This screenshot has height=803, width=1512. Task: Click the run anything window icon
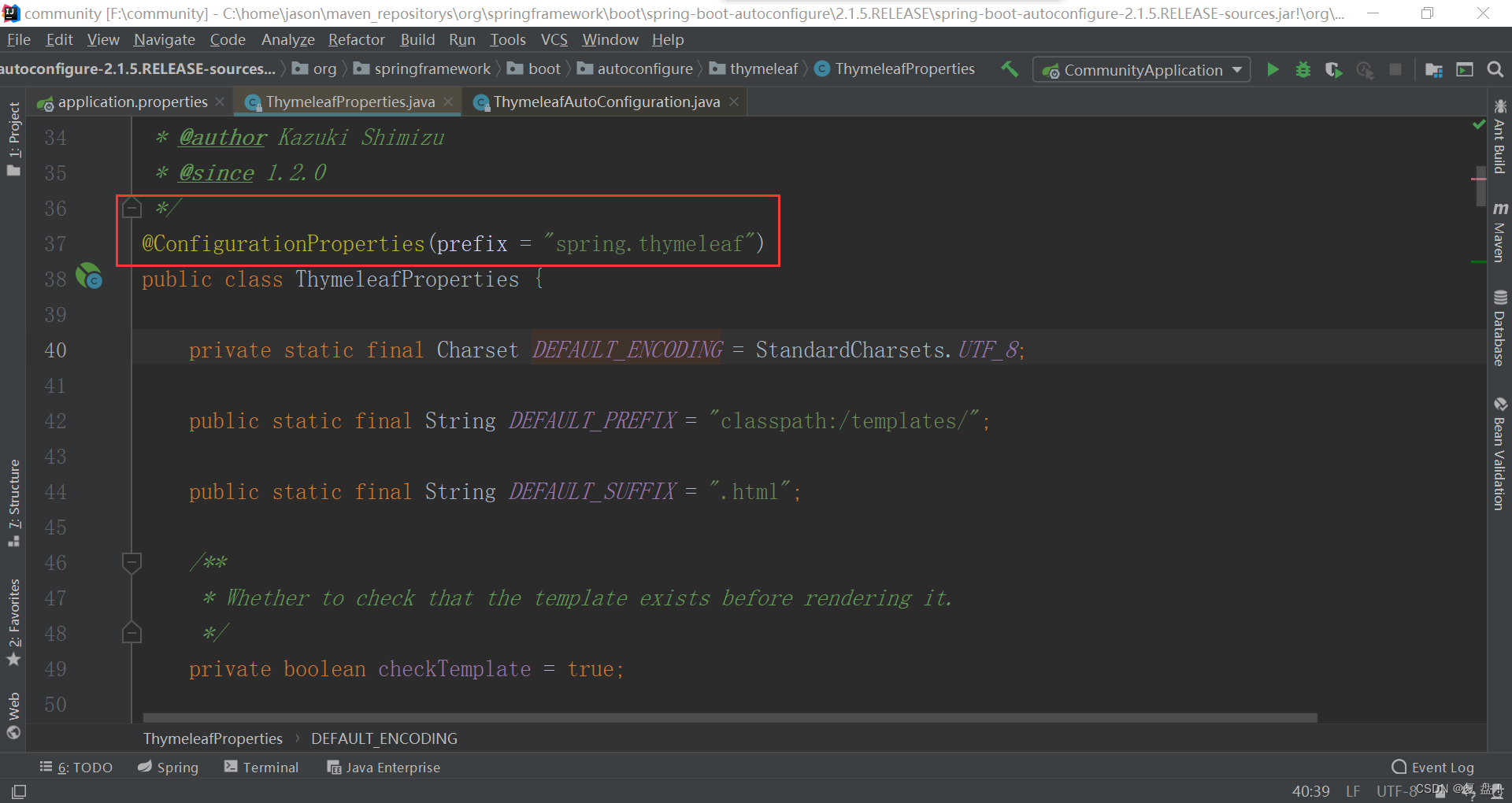[x=1465, y=69]
